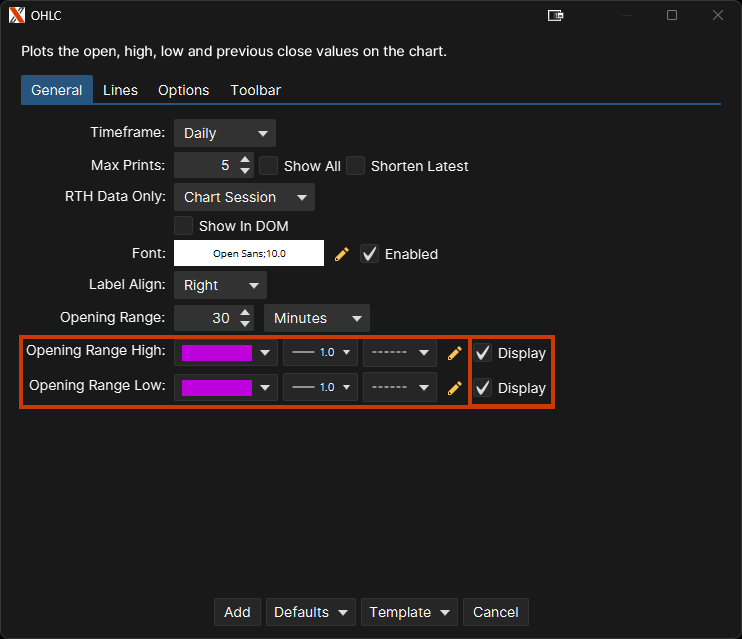Close the OHLC dialog window
Viewport: 742px width, 639px height.
coord(717,15)
